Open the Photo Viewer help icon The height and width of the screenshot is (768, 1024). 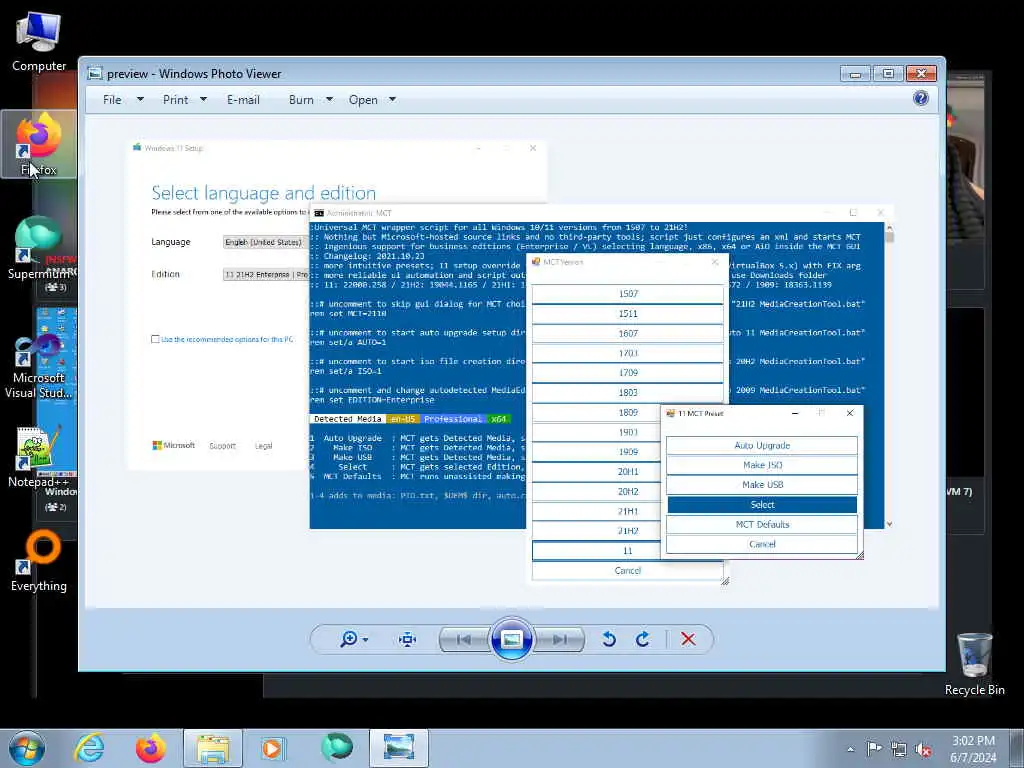[921, 99]
